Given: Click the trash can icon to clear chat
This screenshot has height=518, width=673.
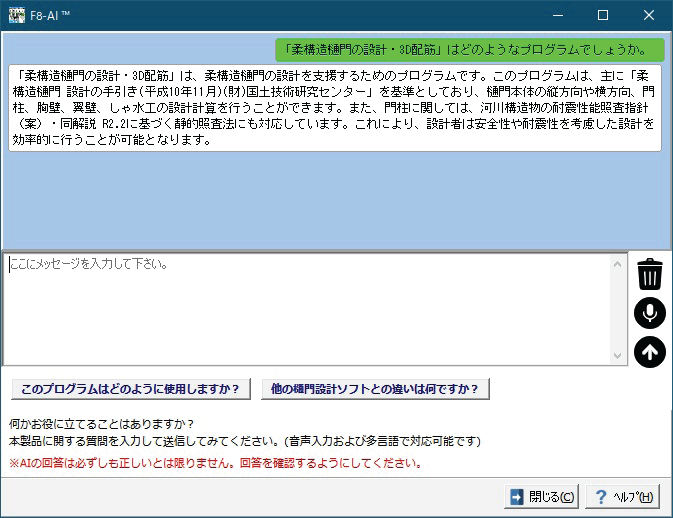Looking at the screenshot, I should (x=650, y=274).
